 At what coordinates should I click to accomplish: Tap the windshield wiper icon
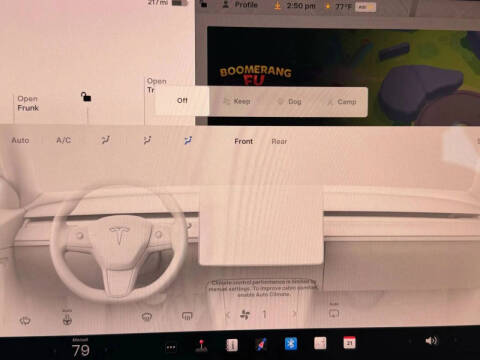pyautogui.click(x=25, y=321)
